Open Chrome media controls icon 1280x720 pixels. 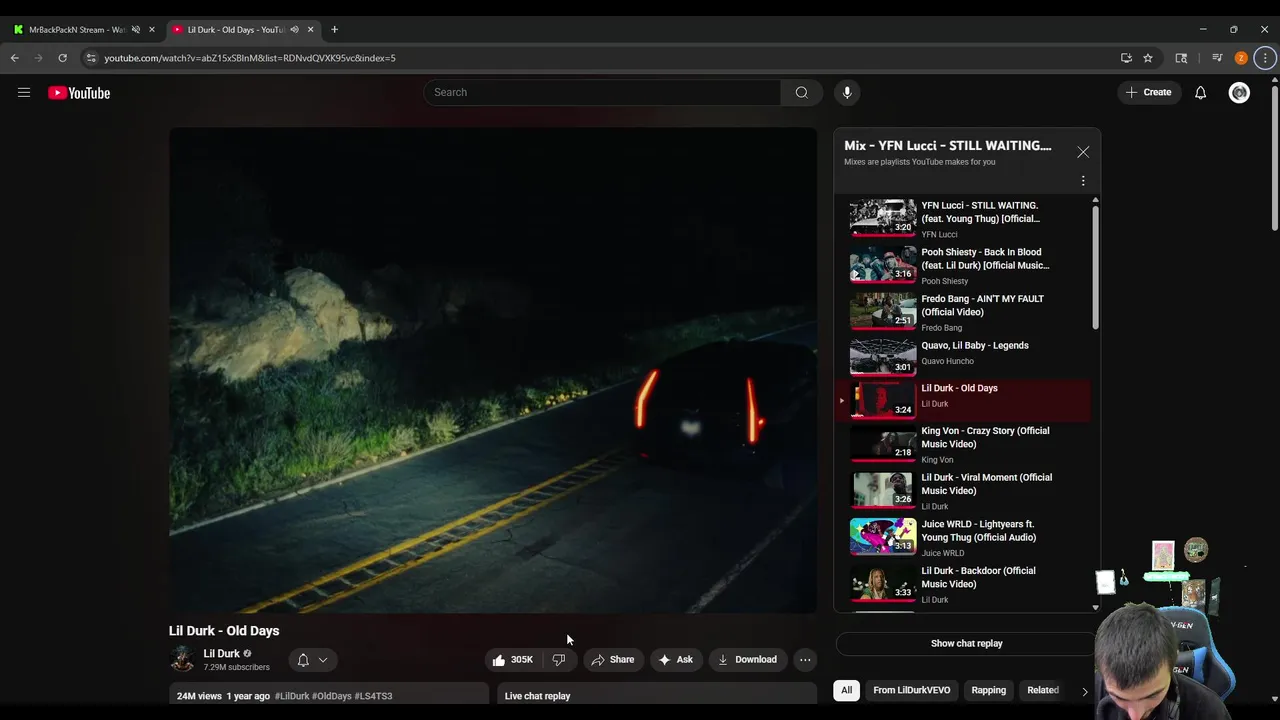[1217, 58]
